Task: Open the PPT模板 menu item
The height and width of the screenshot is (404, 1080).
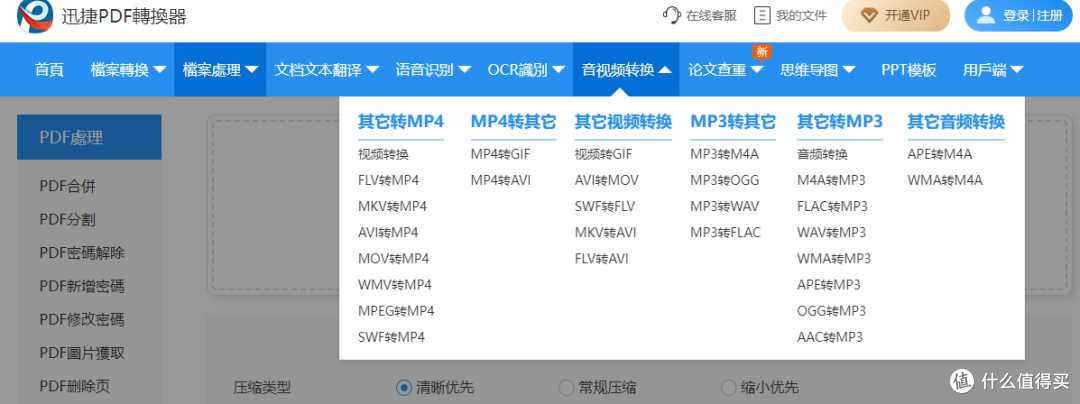Action: 909,70
